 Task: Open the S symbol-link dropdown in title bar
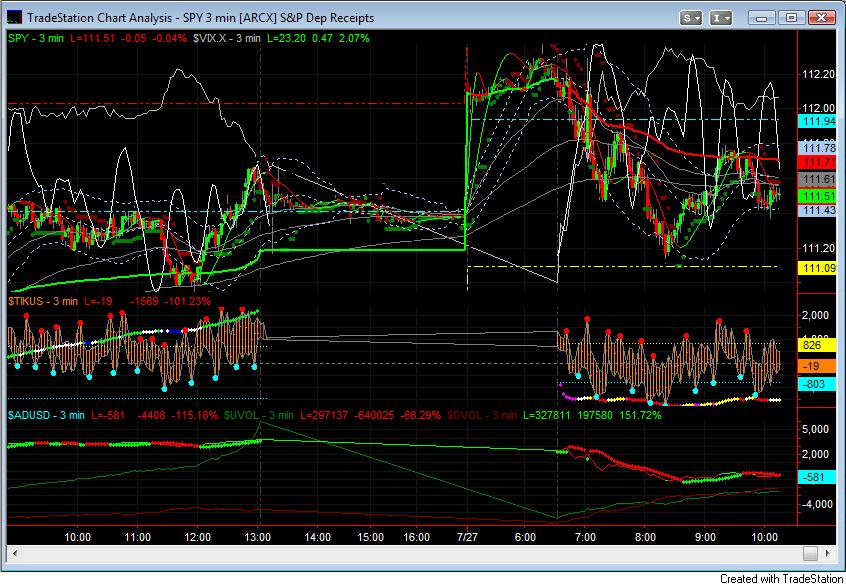tap(691, 18)
